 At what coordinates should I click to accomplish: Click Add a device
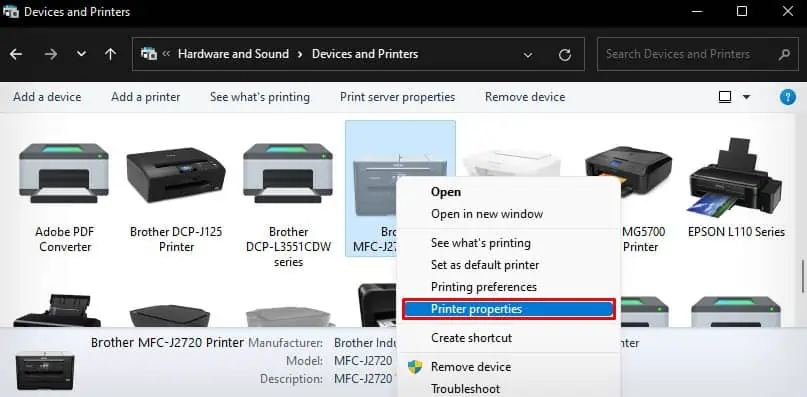click(47, 97)
